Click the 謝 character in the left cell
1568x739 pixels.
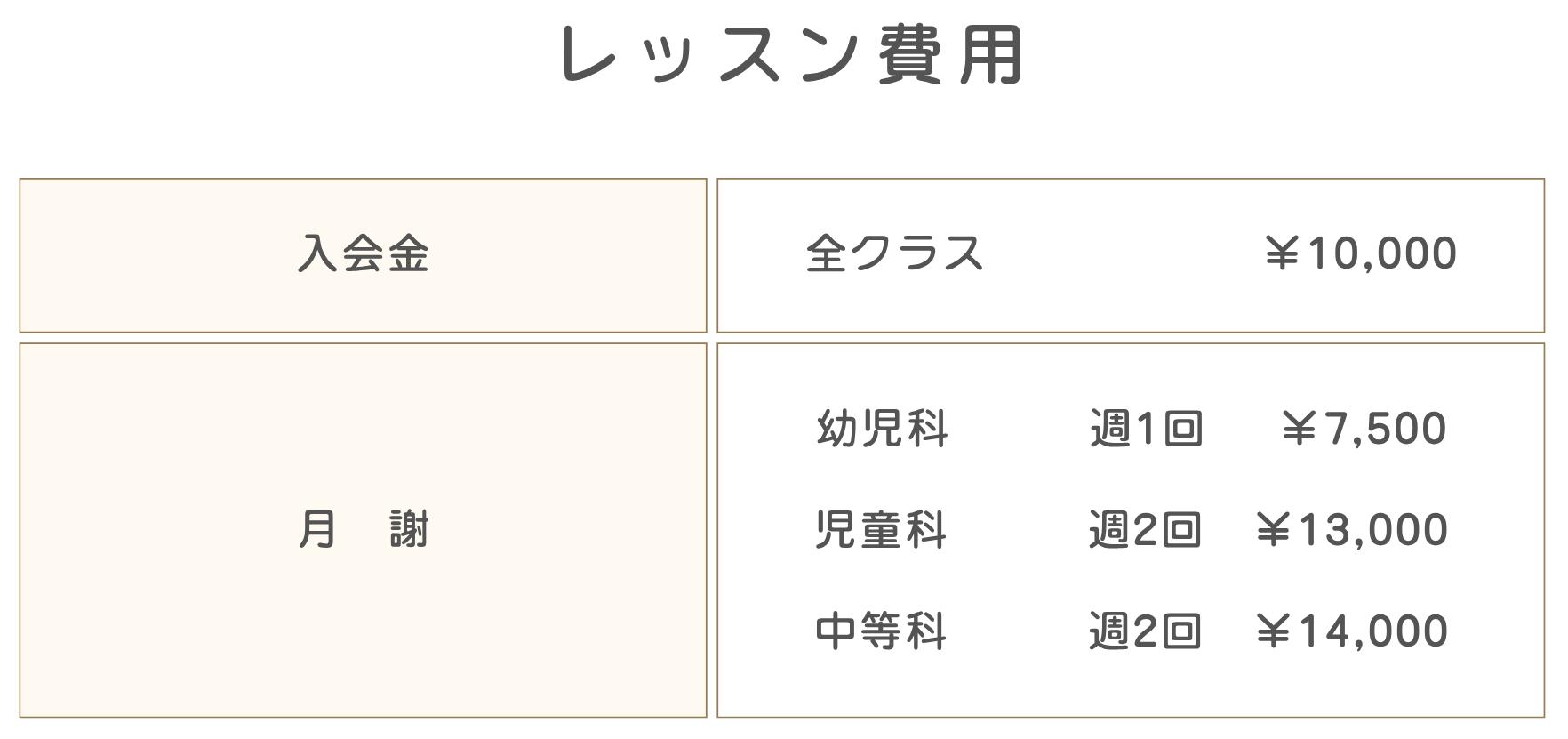[409, 530]
